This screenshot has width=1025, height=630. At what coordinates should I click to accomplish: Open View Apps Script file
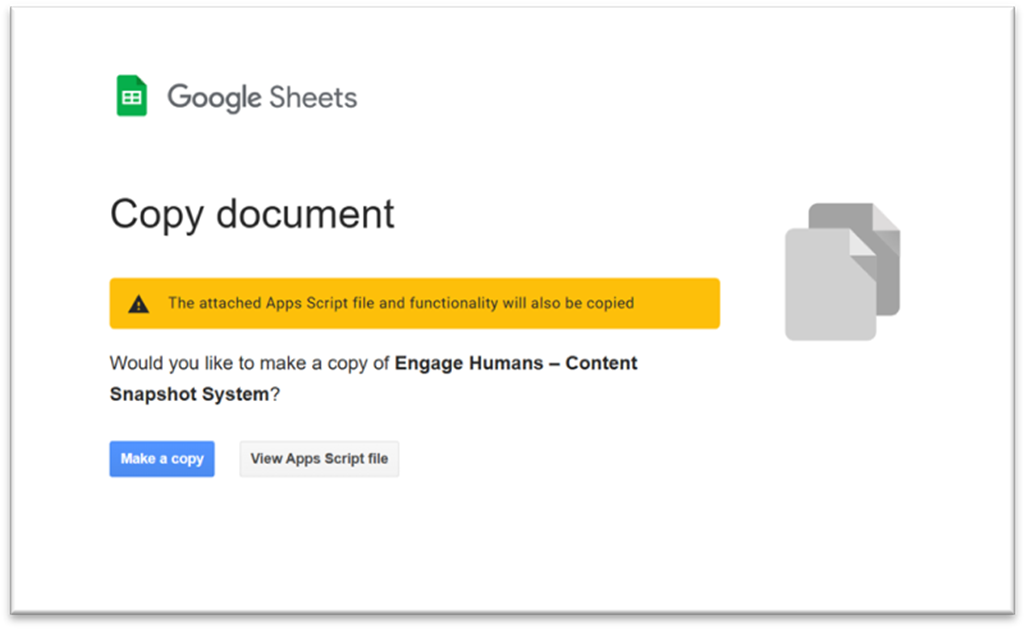319,459
